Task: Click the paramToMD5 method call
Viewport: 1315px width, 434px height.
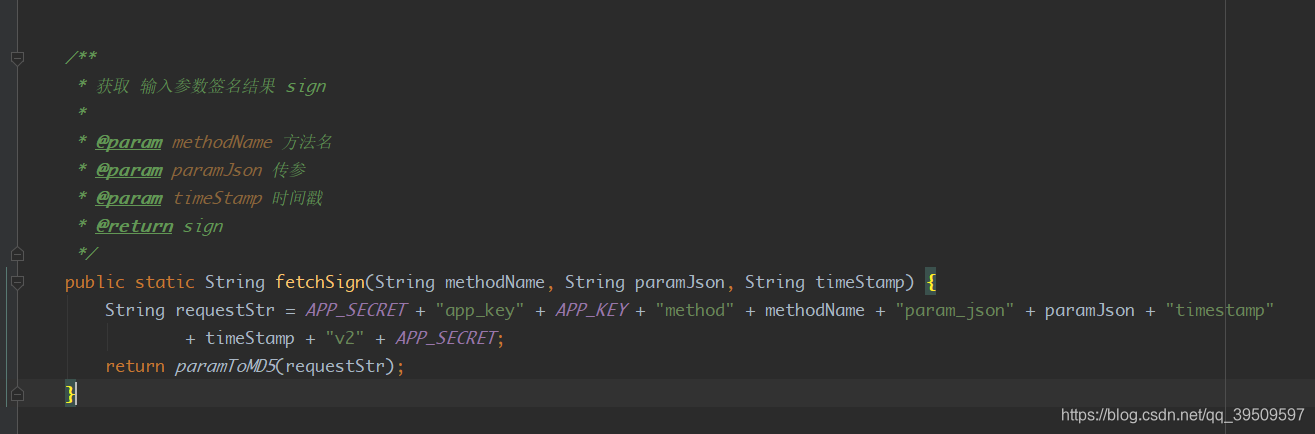Action: pos(224,366)
